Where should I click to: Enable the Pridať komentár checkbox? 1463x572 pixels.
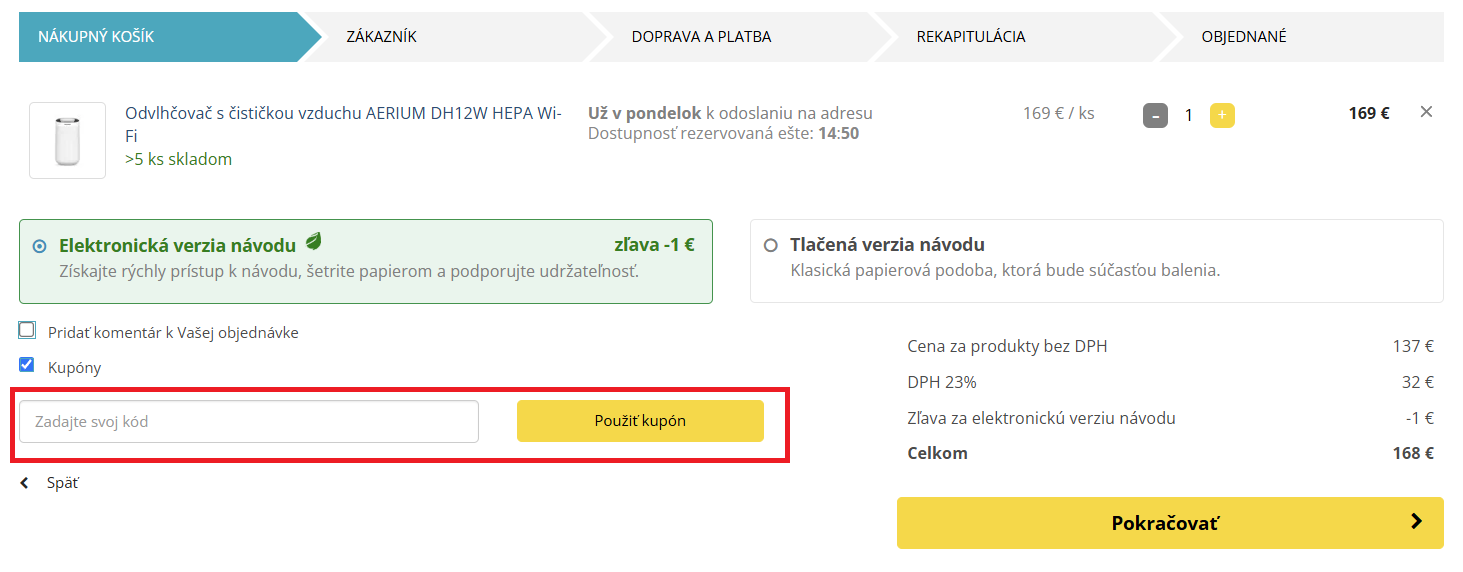tap(27, 331)
